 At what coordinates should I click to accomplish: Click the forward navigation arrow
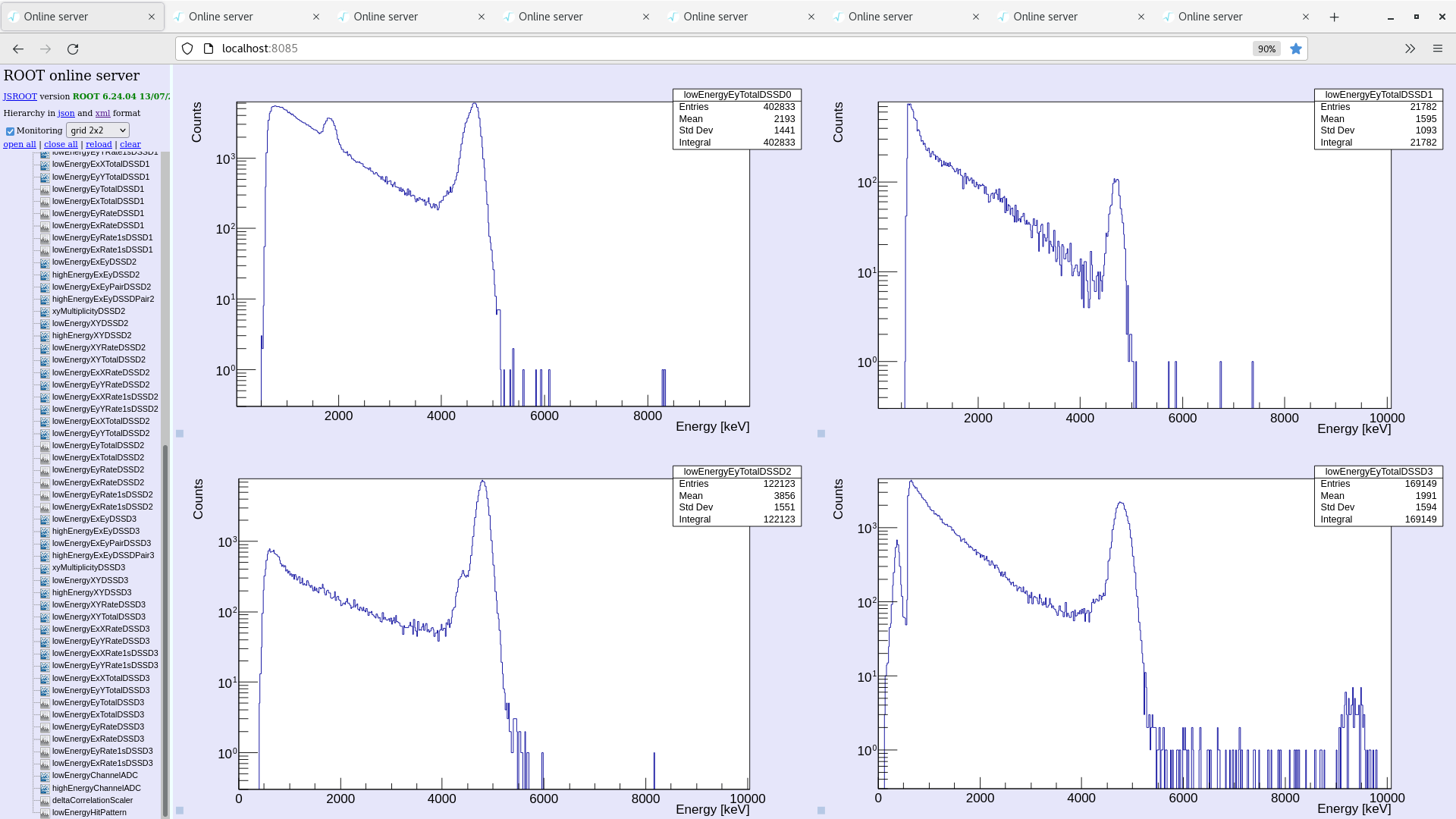click(x=45, y=49)
